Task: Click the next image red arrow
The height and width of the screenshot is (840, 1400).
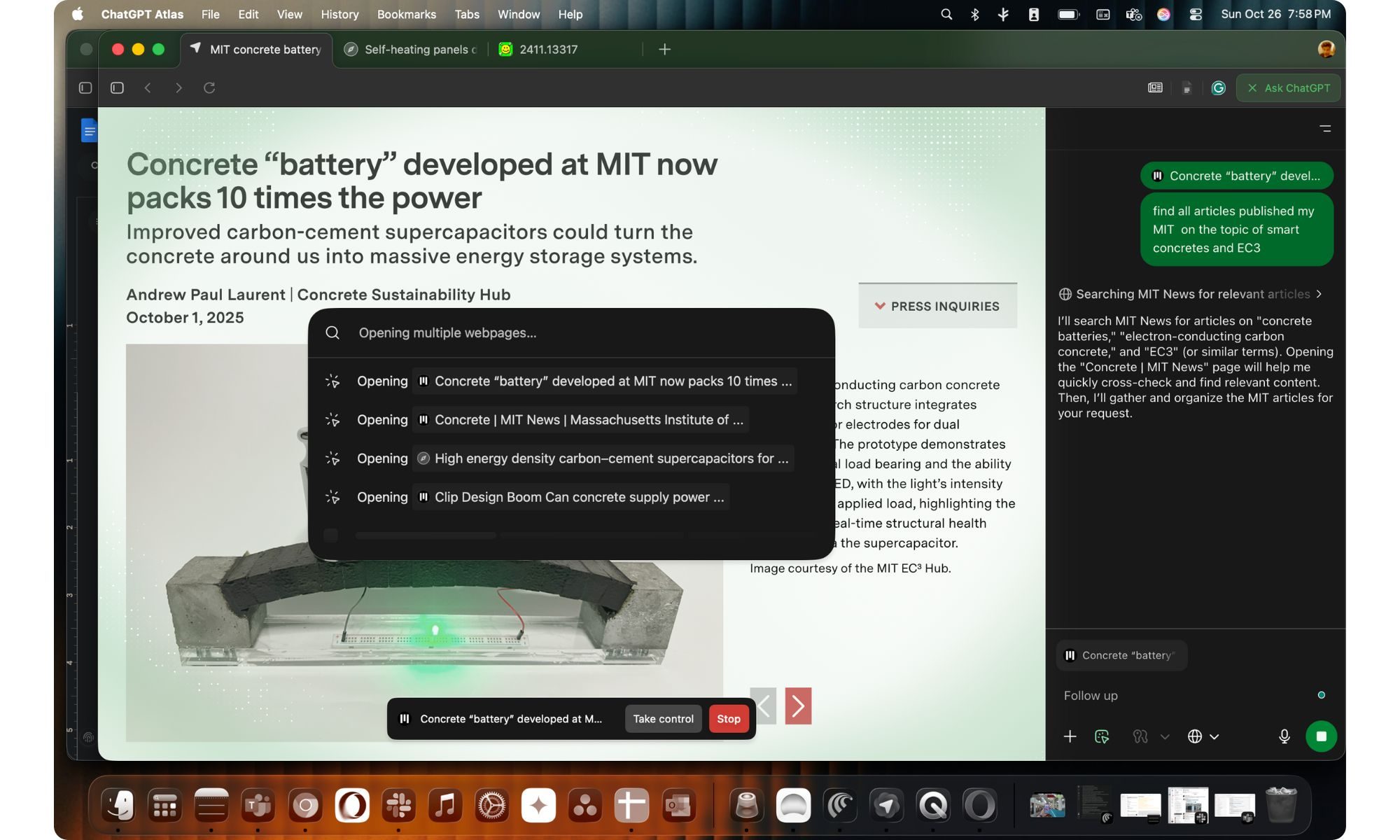Action: 798,706
